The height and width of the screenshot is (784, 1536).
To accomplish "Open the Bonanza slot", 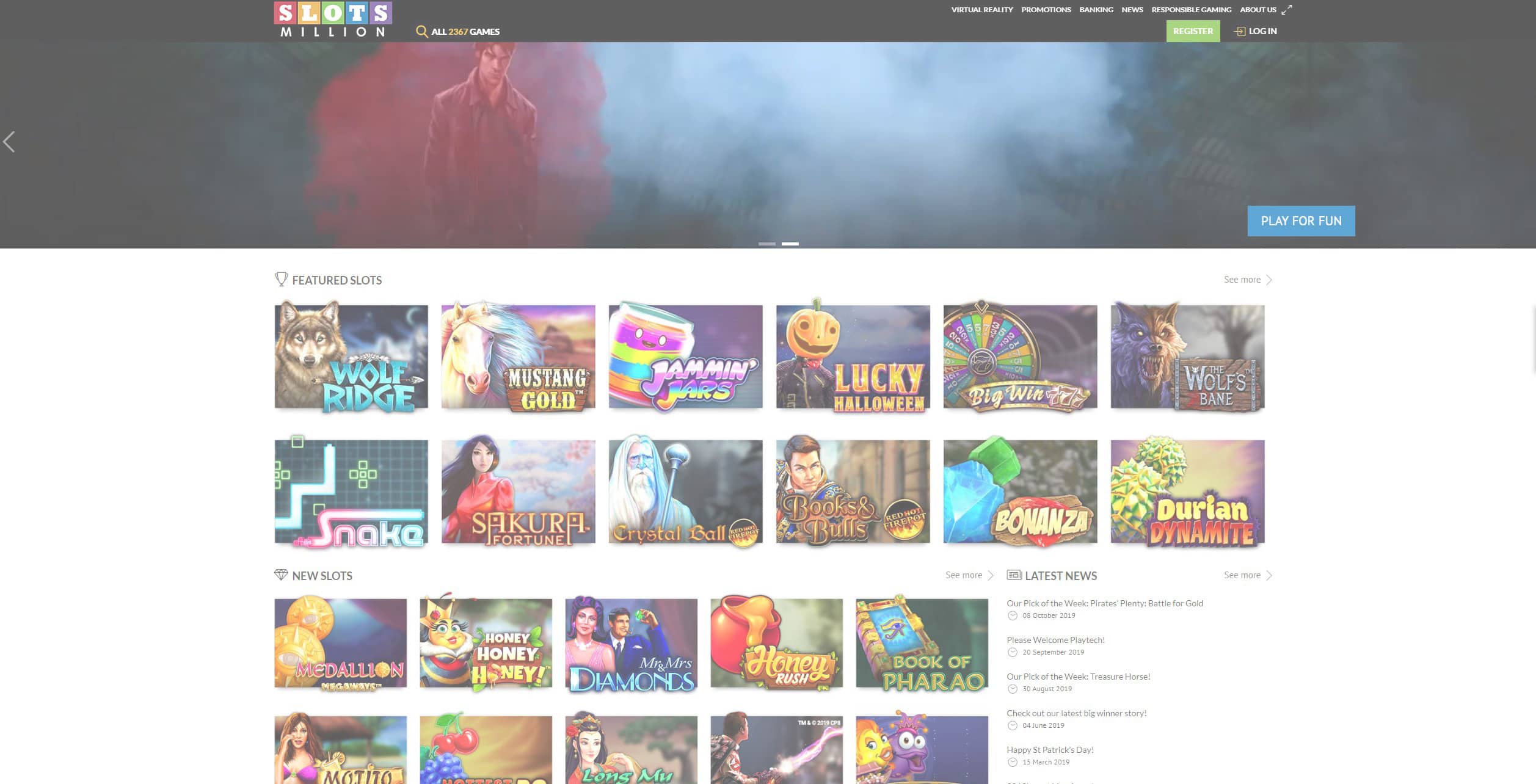I will (x=1021, y=492).
